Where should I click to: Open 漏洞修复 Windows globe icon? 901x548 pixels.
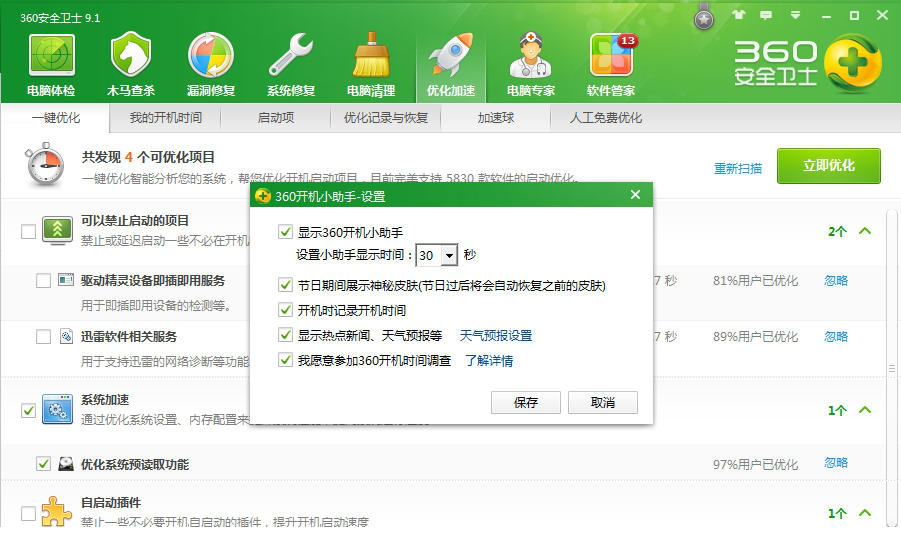210,55
